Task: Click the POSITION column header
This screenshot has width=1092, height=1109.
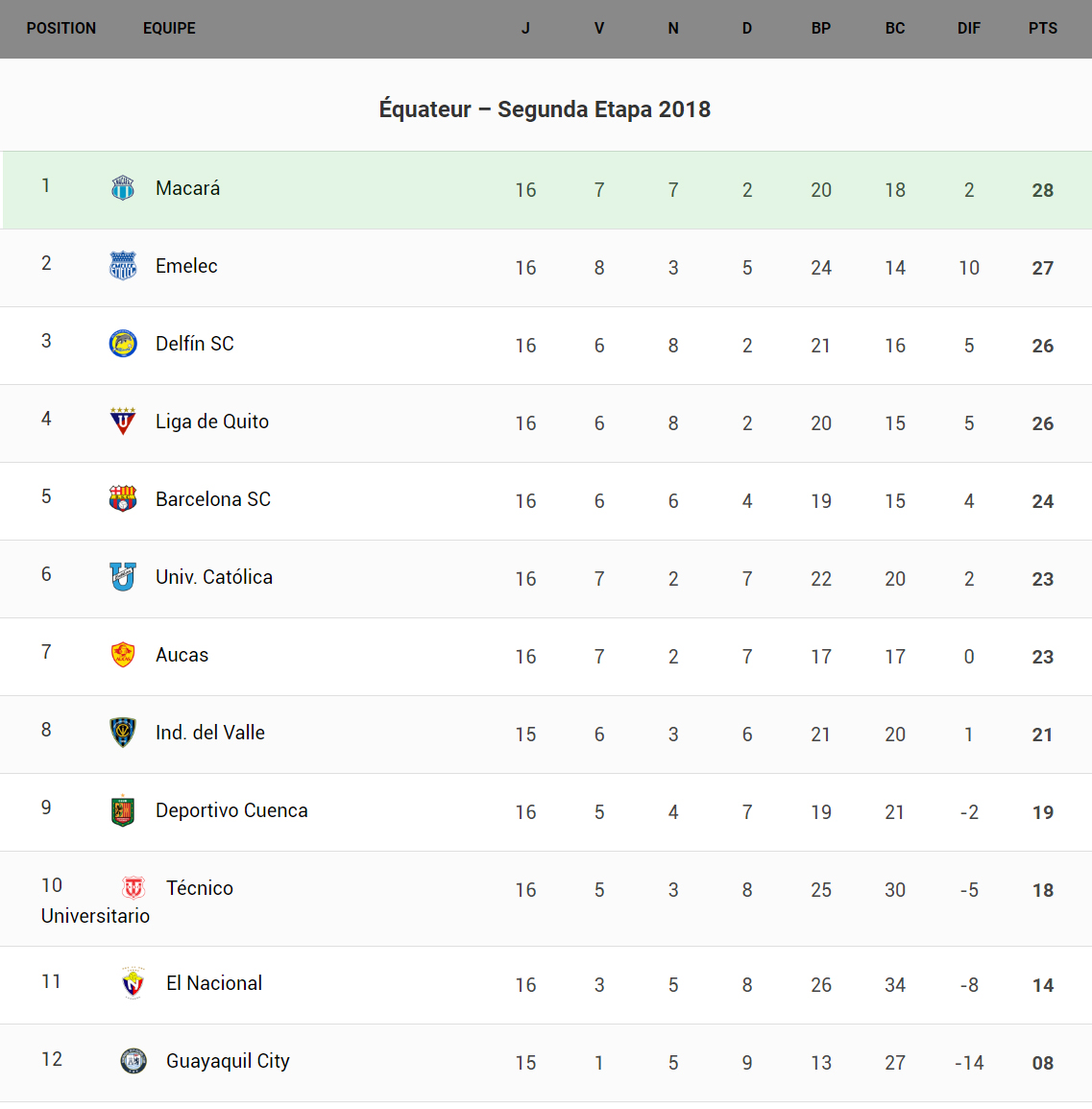Action: coord(61,29)
